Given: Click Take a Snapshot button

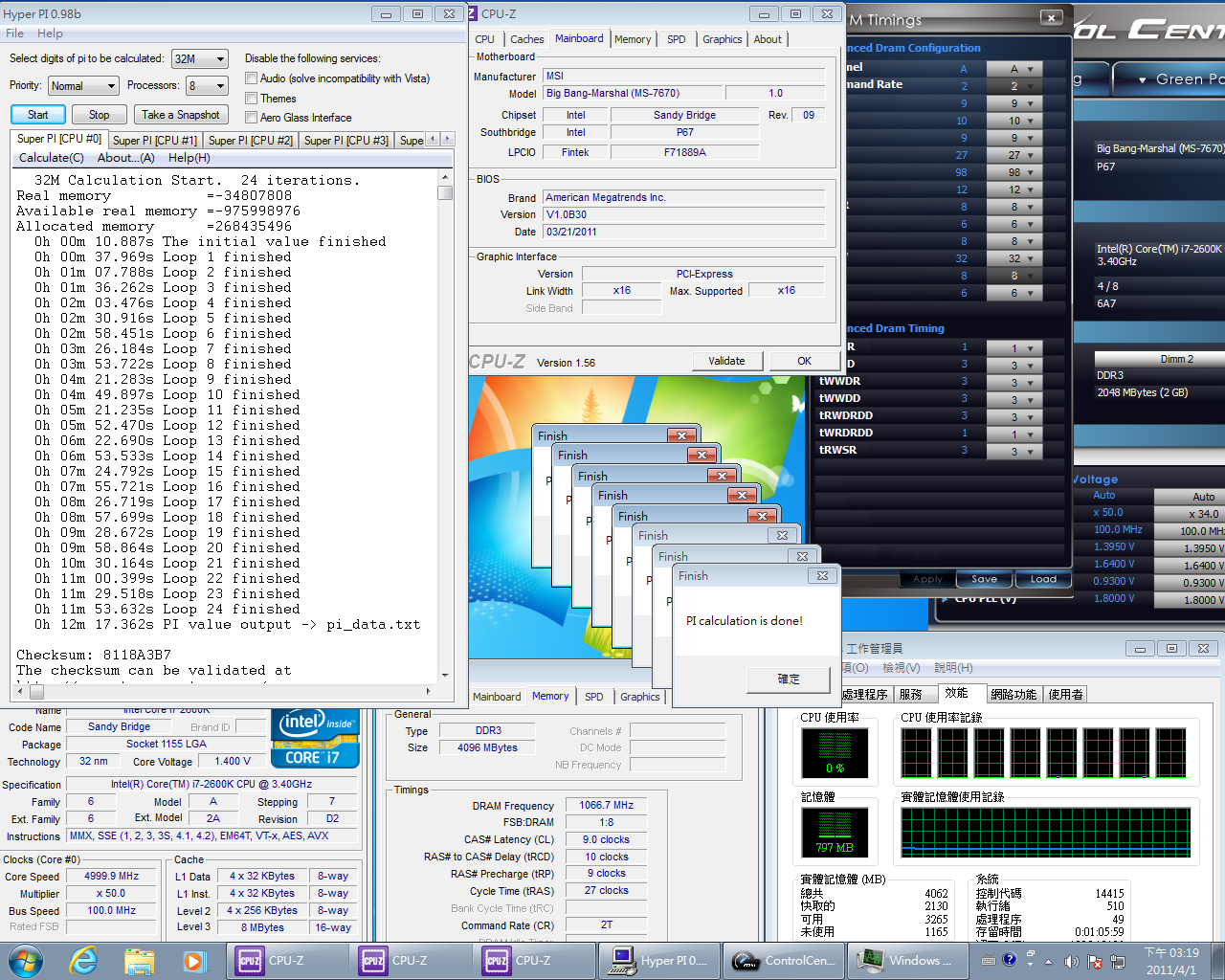Looking at the screenshot, I should click(x=181, y=115).
